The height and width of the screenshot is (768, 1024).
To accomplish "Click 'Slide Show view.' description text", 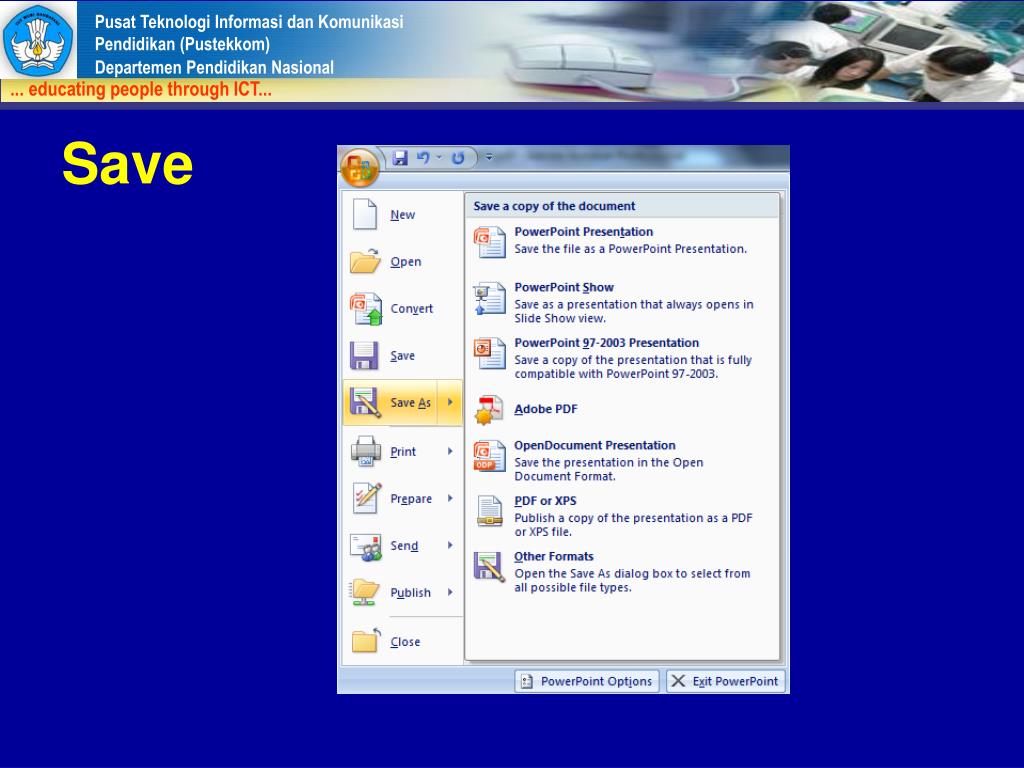I will (560, 318).
